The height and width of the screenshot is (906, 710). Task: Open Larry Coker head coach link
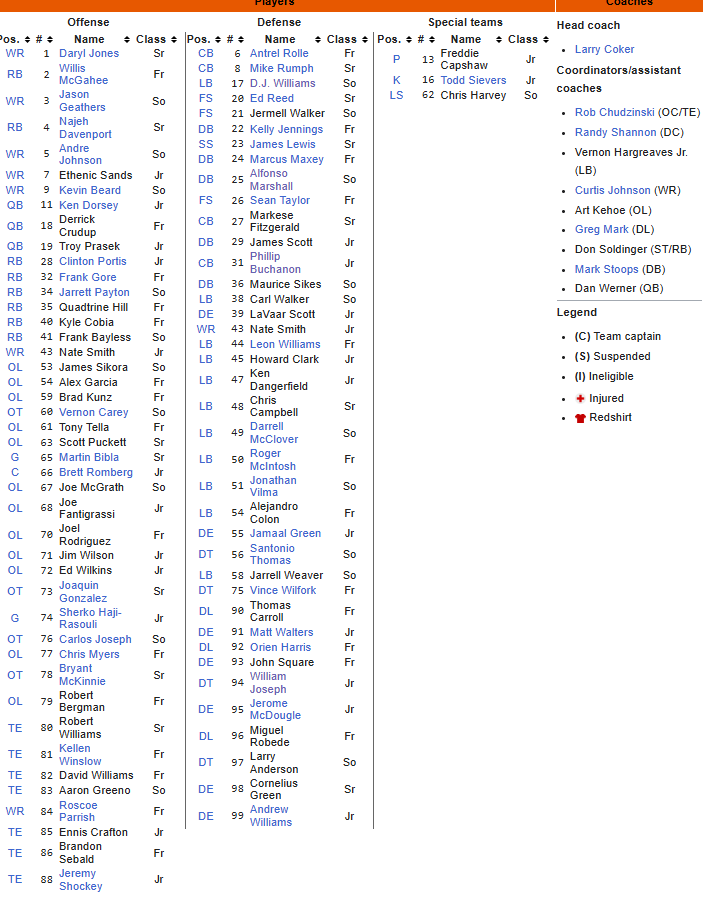604,49
